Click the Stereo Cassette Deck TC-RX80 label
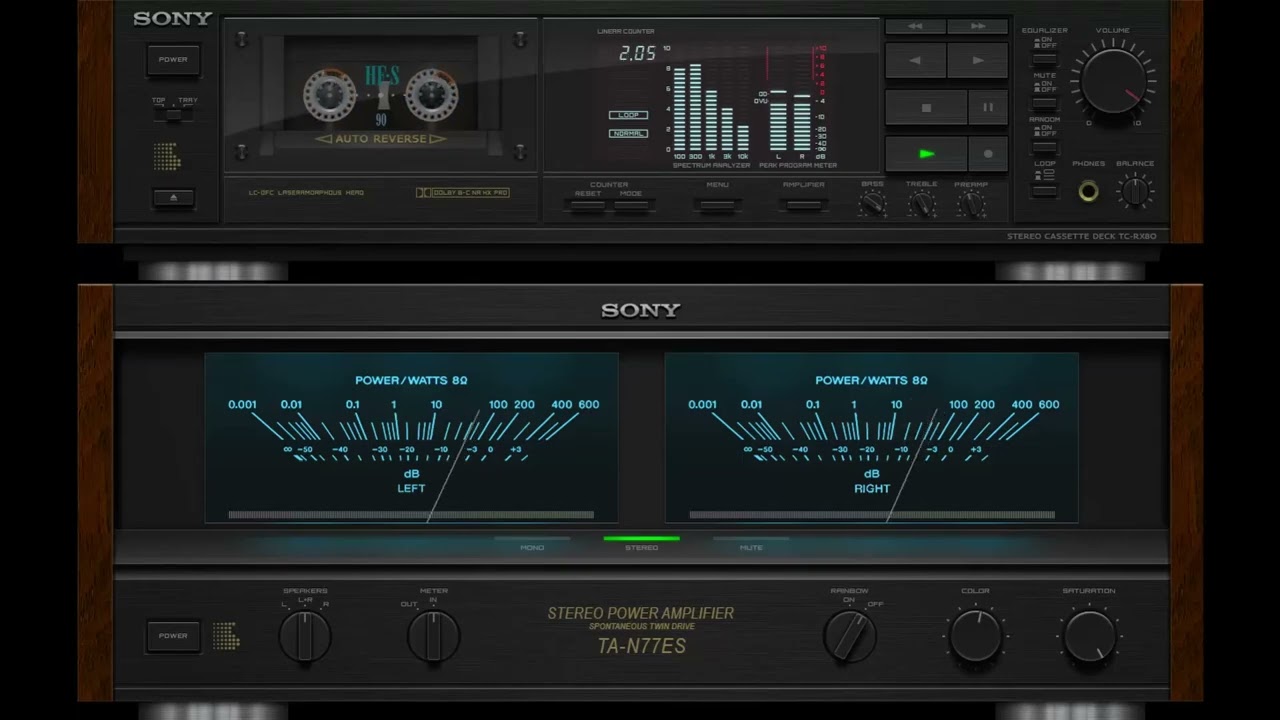The image size is (1280, 720). [x=1081, y=236]
